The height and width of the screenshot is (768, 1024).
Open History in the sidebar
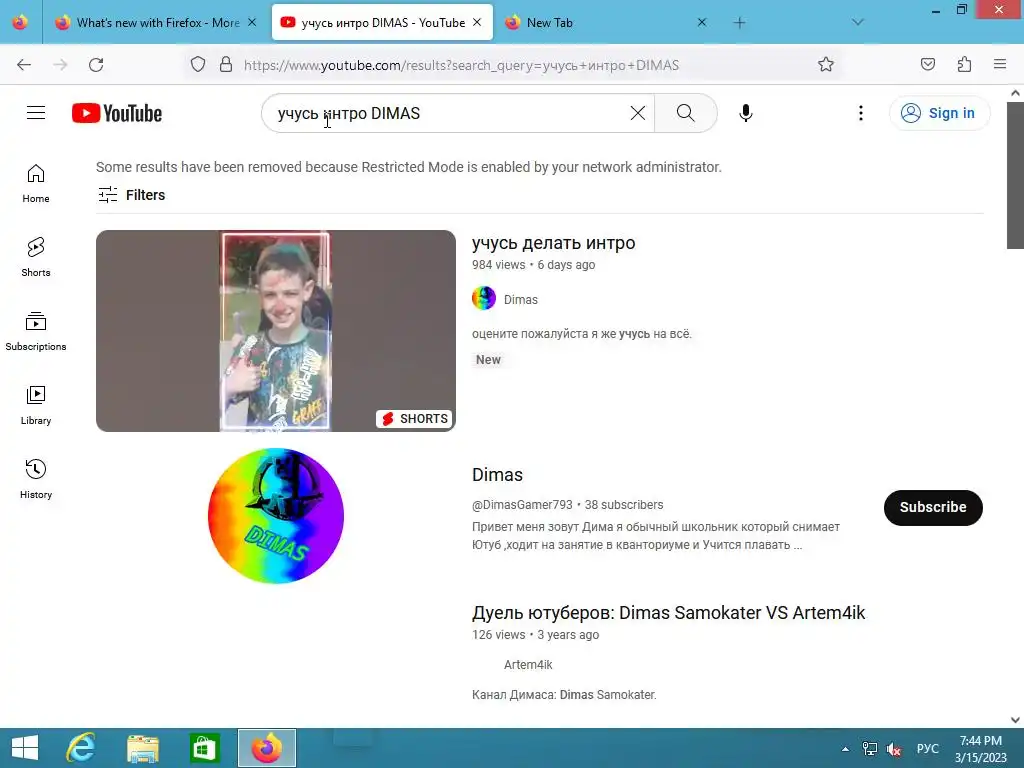[x=36, y=479]
